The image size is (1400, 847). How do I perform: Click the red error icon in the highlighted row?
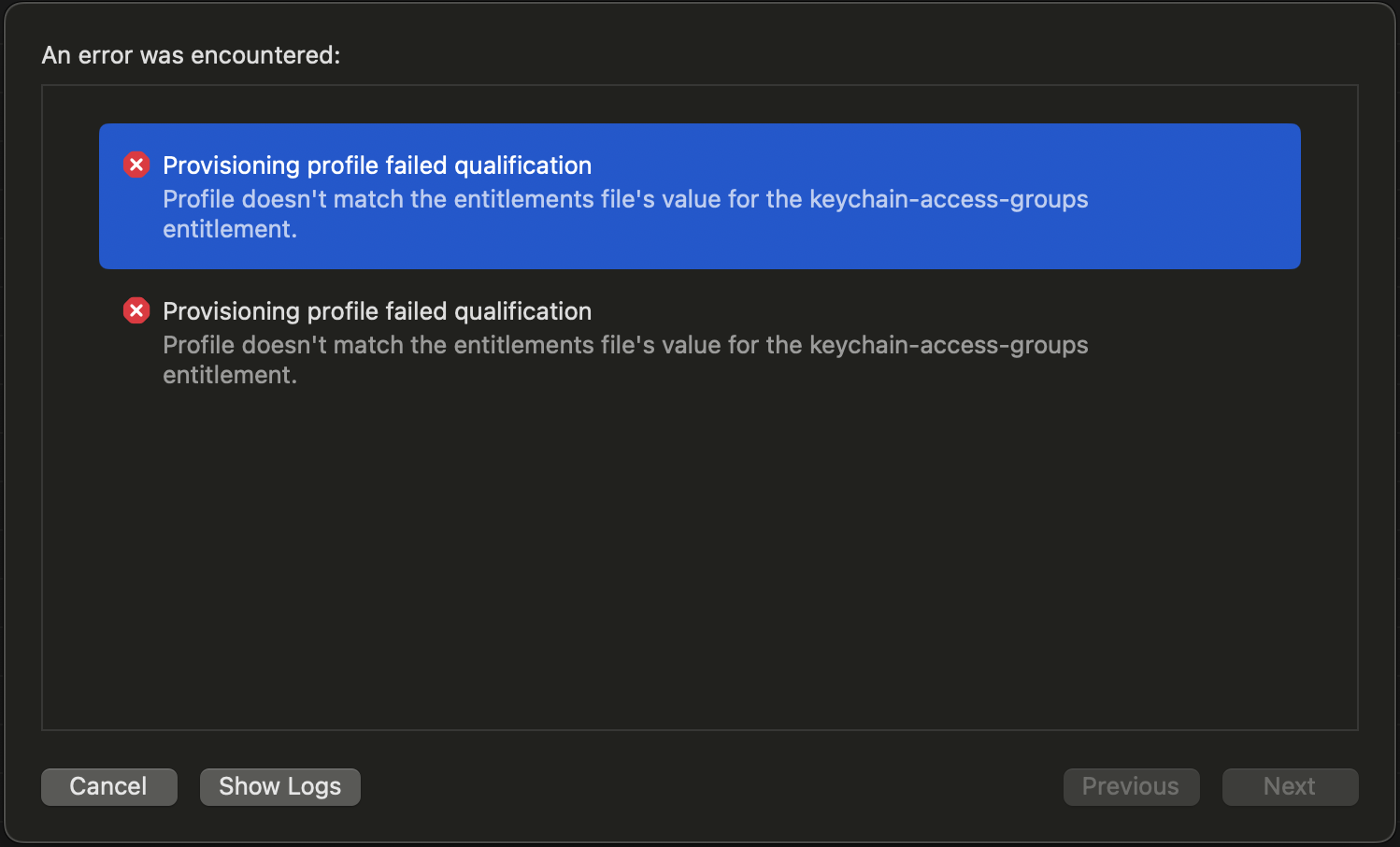click(136, 165)
